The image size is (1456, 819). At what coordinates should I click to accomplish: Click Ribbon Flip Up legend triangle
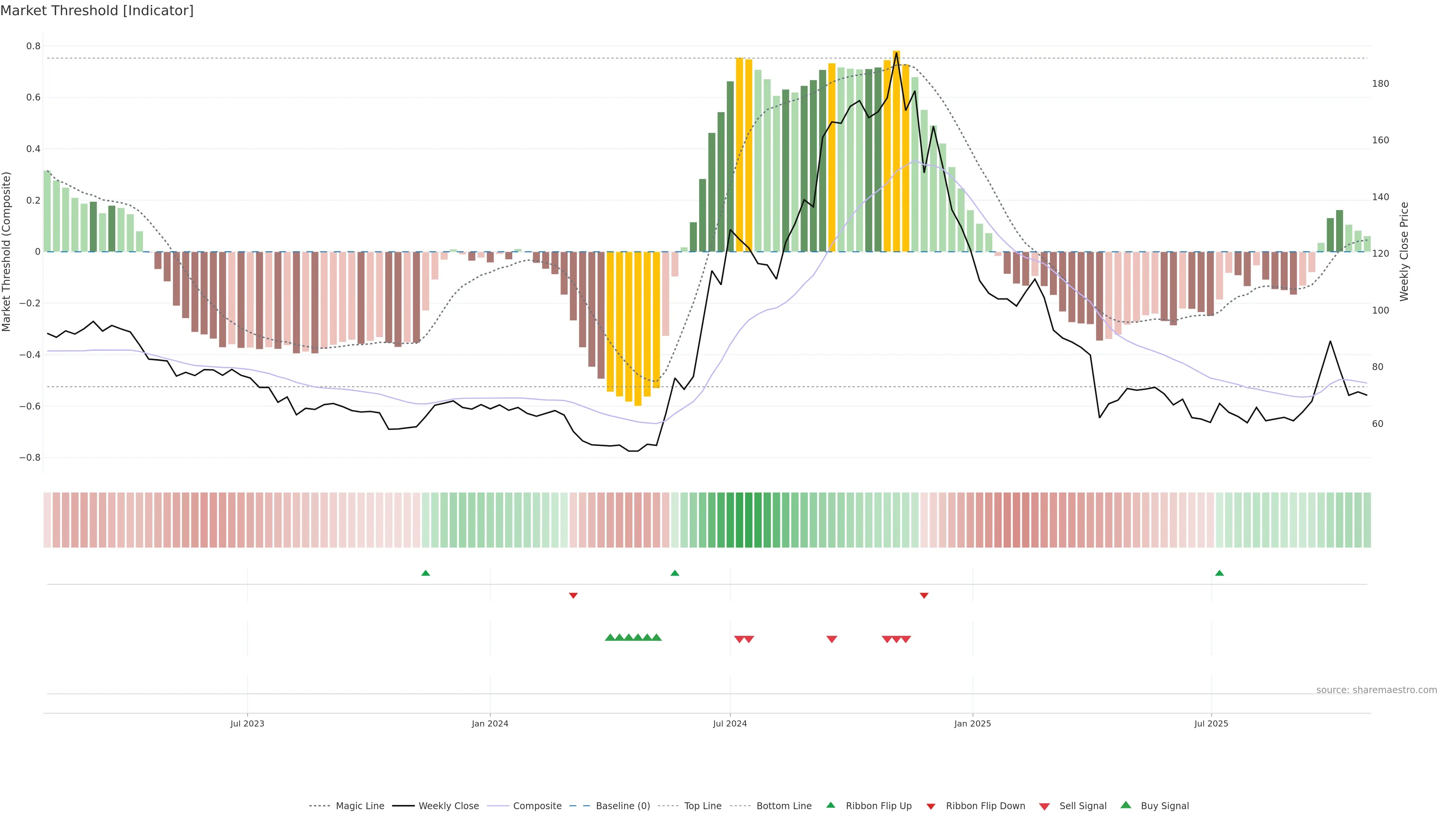tap(830, 805)
